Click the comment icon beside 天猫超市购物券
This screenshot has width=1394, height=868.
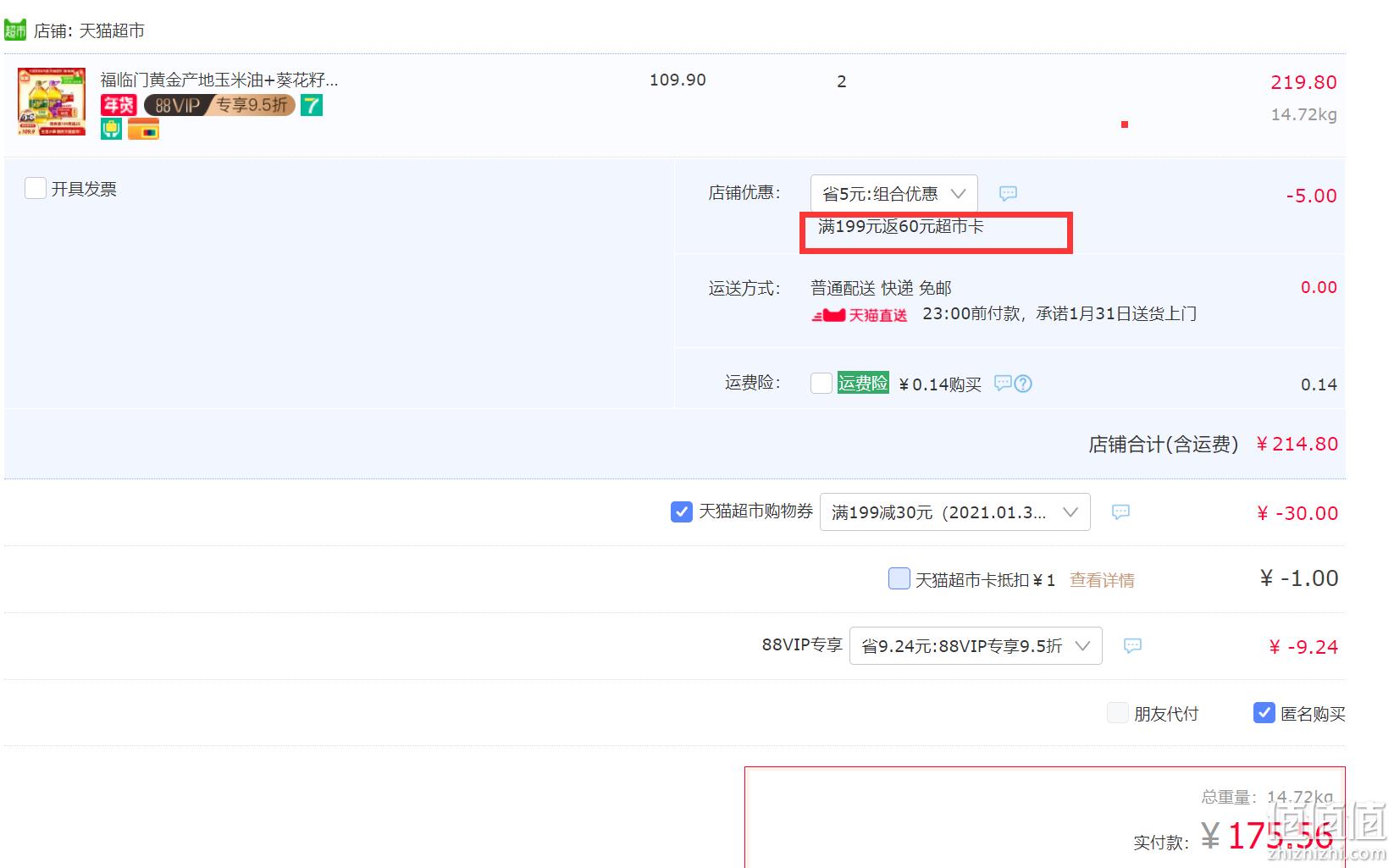pyautogui.click(x=1120, y=511)
